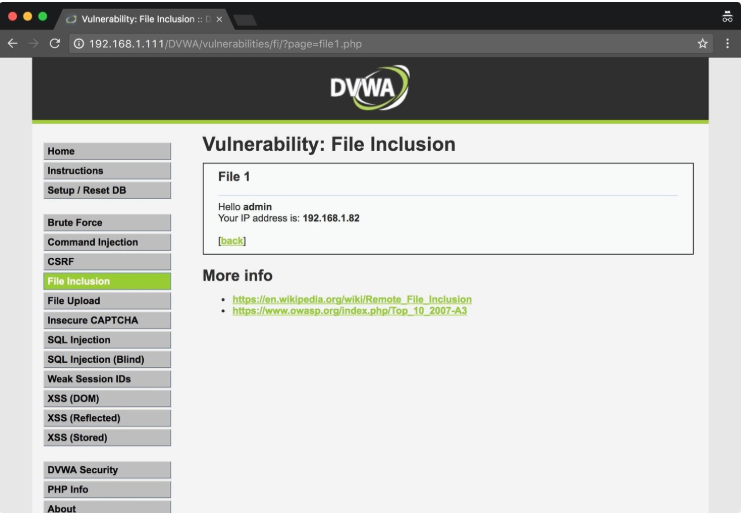Follow the back link in File 1 box
The width and height of the screenshot is (741, 515).
point(232,241)
